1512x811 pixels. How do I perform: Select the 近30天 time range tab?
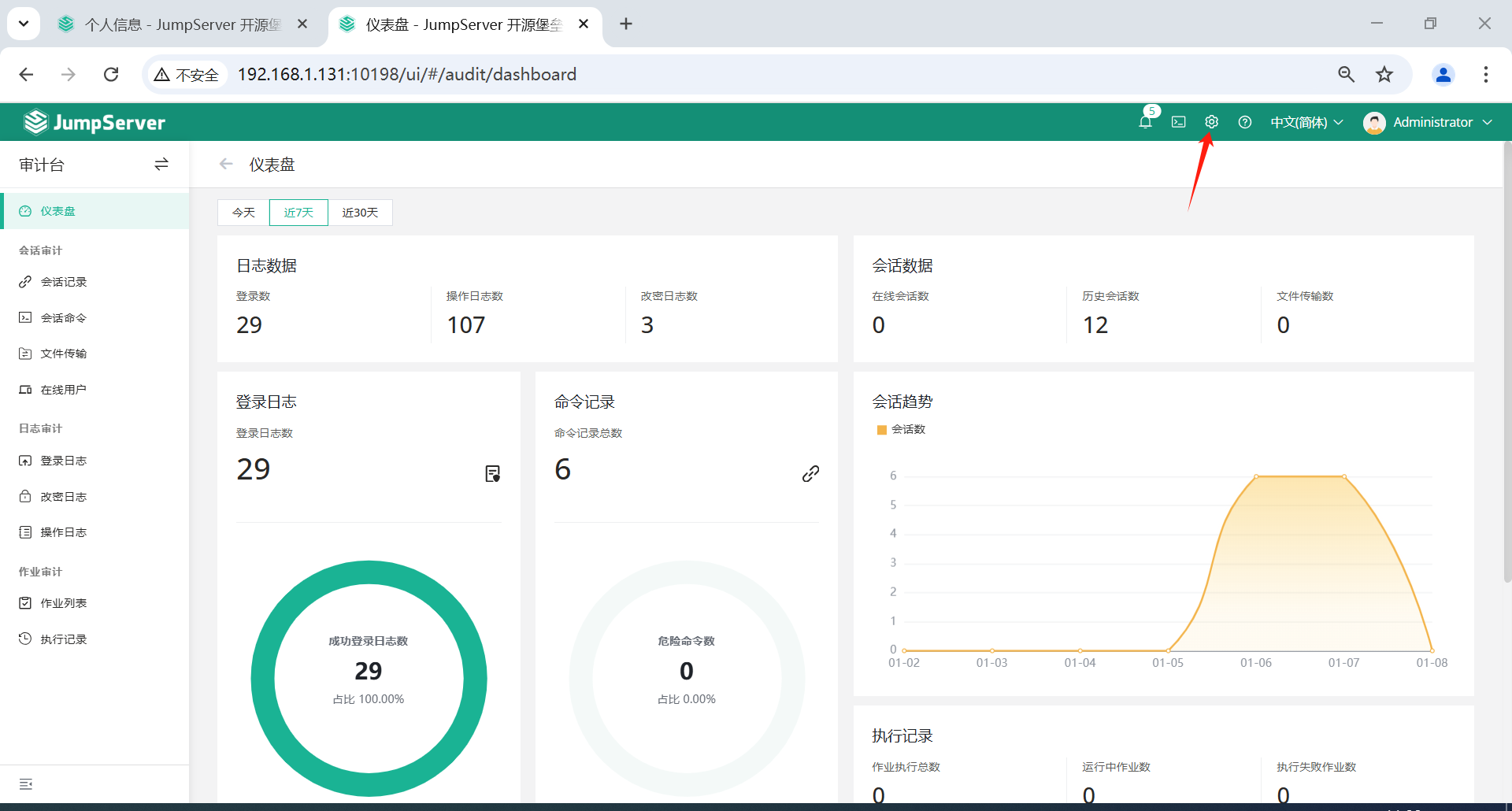(360, 213)
